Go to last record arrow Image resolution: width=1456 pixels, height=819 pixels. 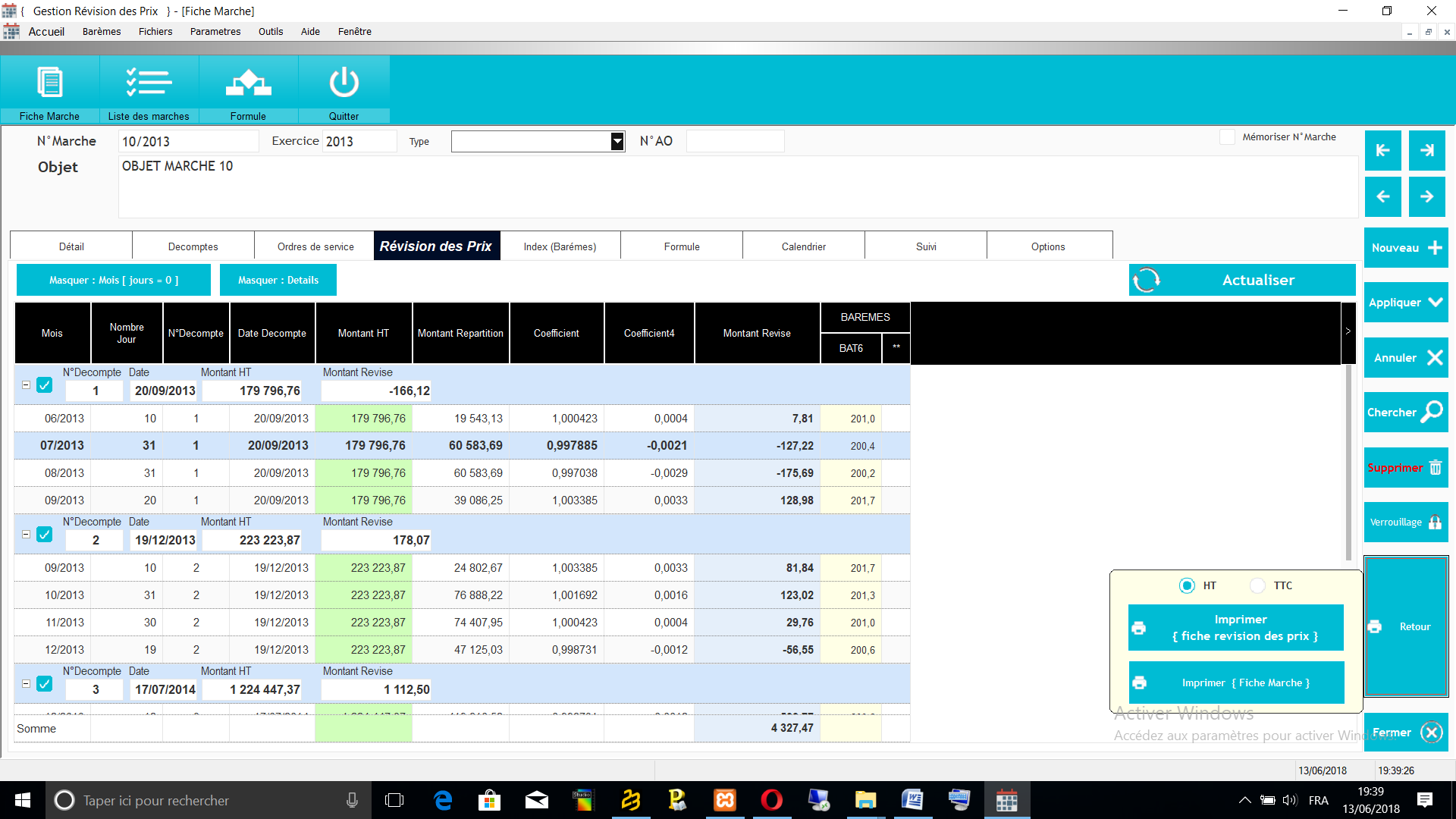tap(1427, 150)
